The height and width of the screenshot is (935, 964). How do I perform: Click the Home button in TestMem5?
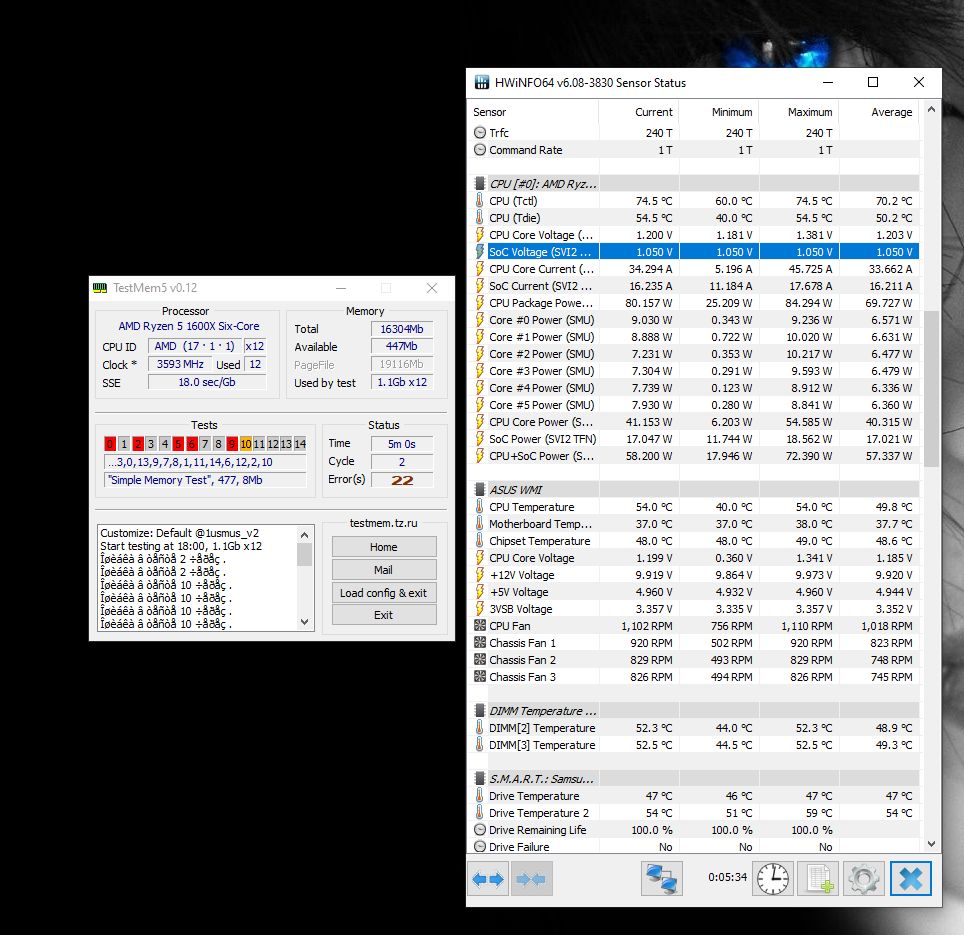click(384, 546)
